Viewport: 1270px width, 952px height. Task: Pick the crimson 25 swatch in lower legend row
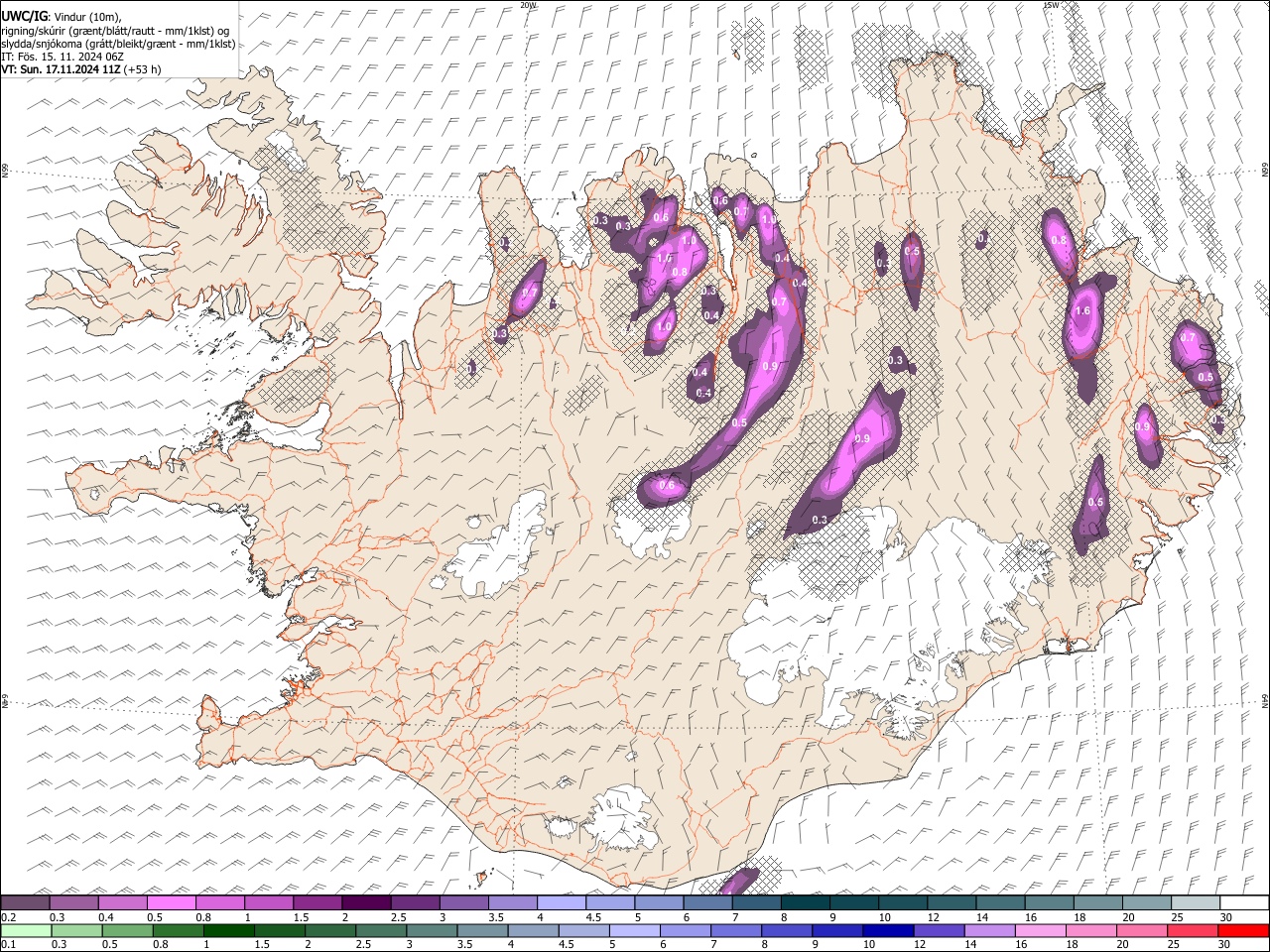1192,931
